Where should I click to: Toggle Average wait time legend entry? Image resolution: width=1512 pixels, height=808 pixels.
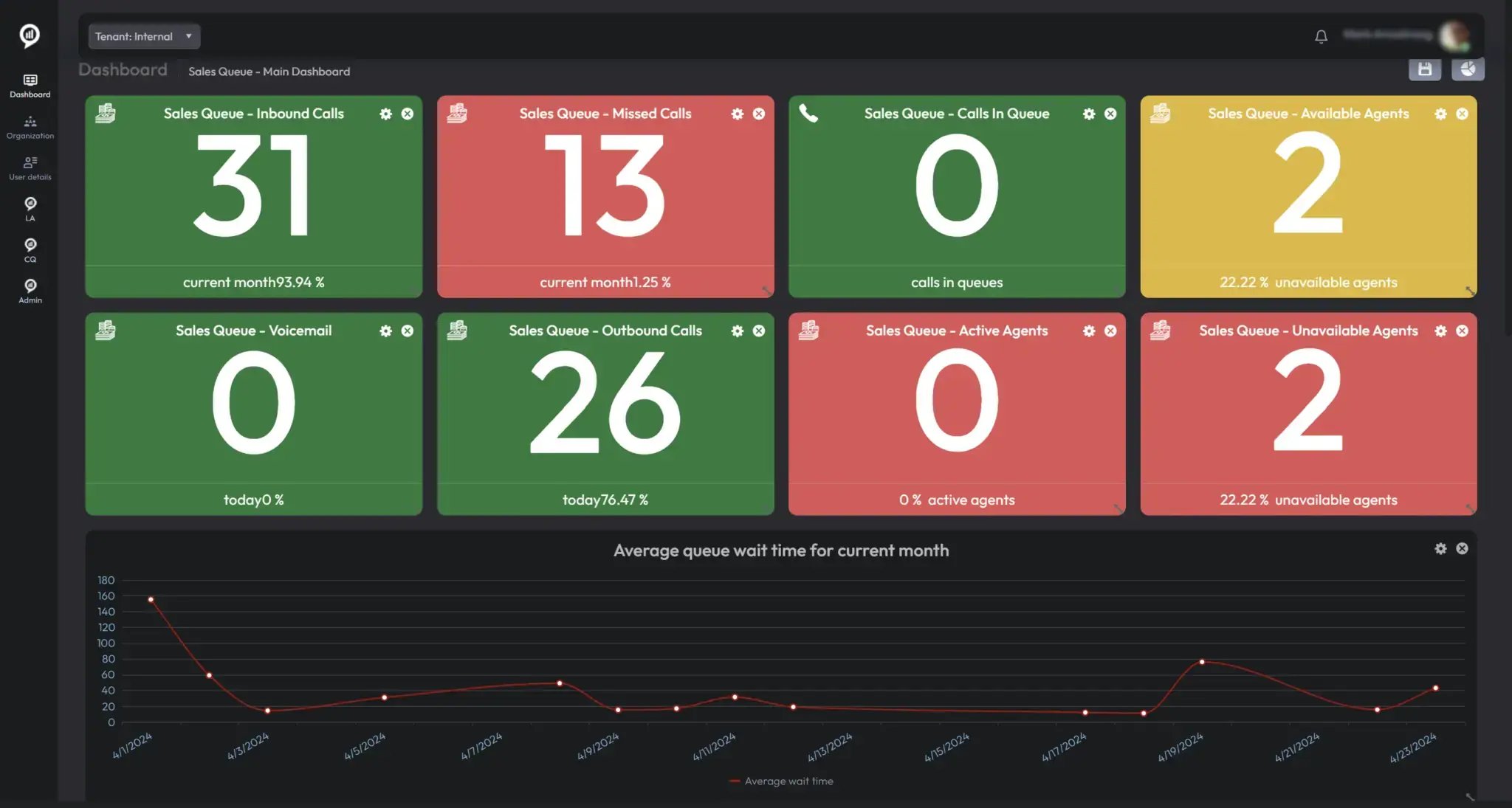781,781
